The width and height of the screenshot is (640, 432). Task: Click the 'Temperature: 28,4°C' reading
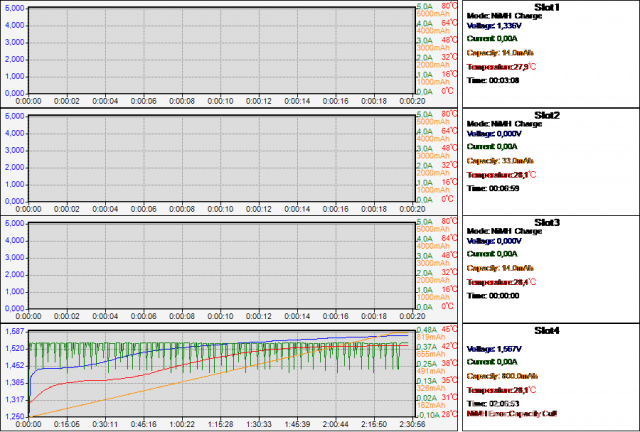[x=502, y=282]
